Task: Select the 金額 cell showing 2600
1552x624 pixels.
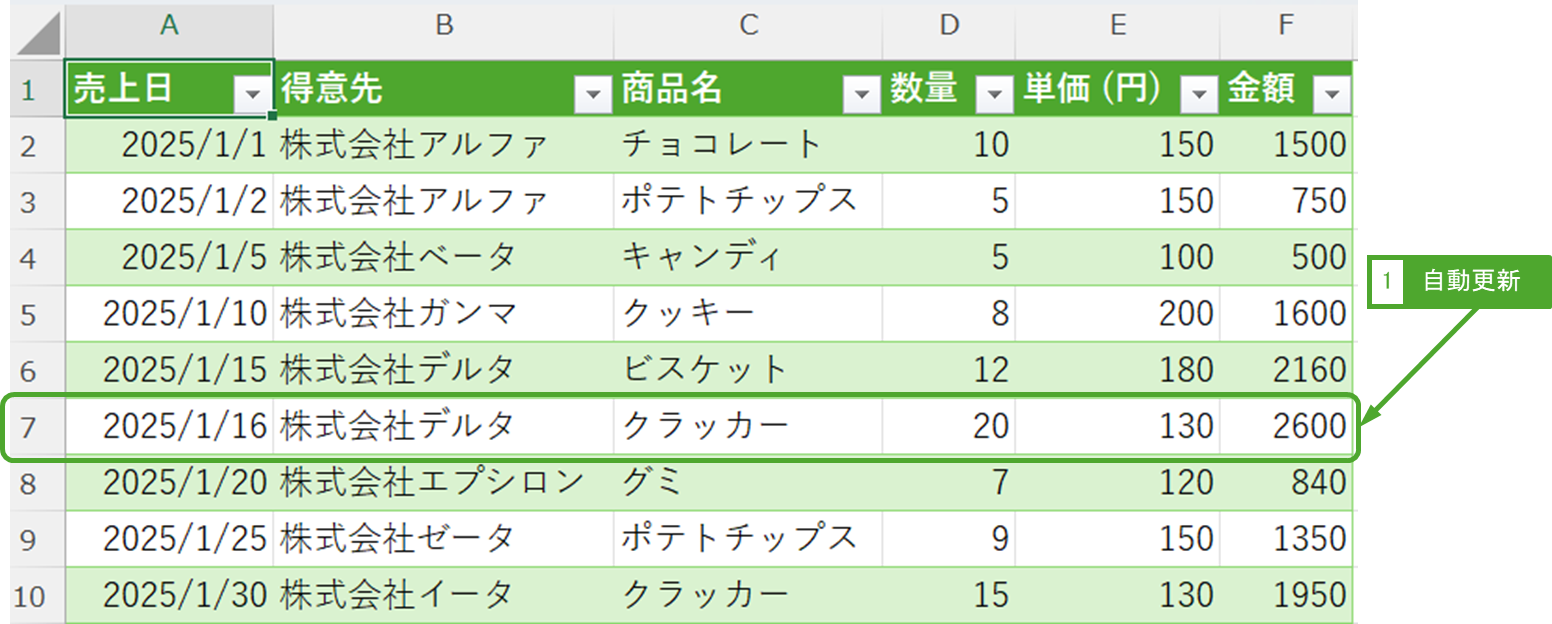Action: point(1301,428)
